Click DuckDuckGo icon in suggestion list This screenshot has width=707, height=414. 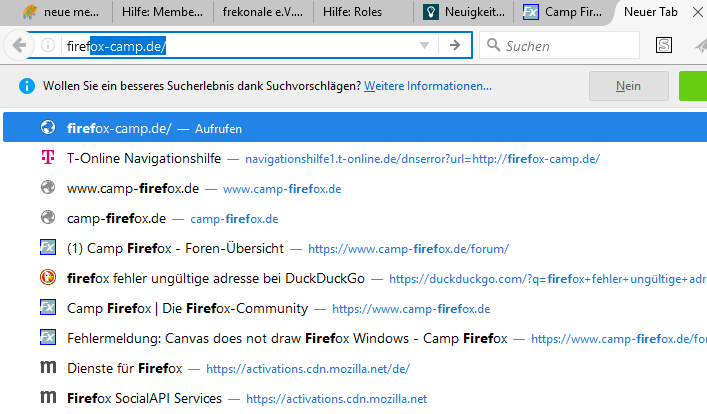48,277
